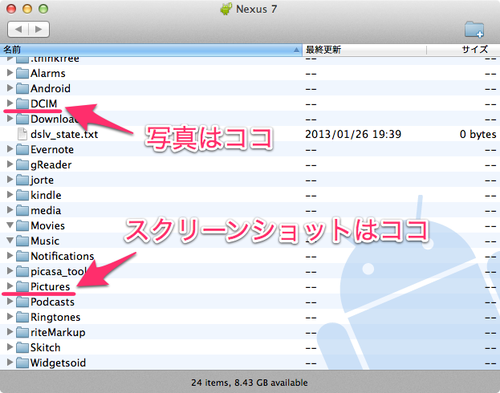Select the DCIM folder icon

22,104
